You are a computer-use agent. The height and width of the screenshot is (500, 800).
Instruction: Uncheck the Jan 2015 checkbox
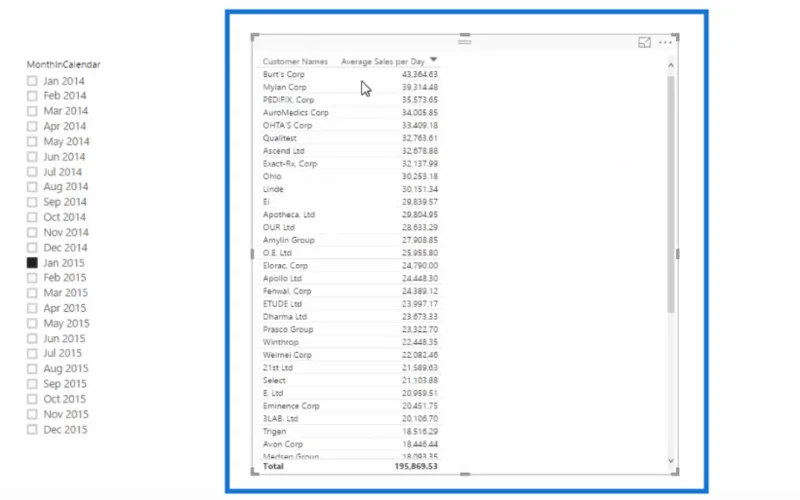point(32,263)
